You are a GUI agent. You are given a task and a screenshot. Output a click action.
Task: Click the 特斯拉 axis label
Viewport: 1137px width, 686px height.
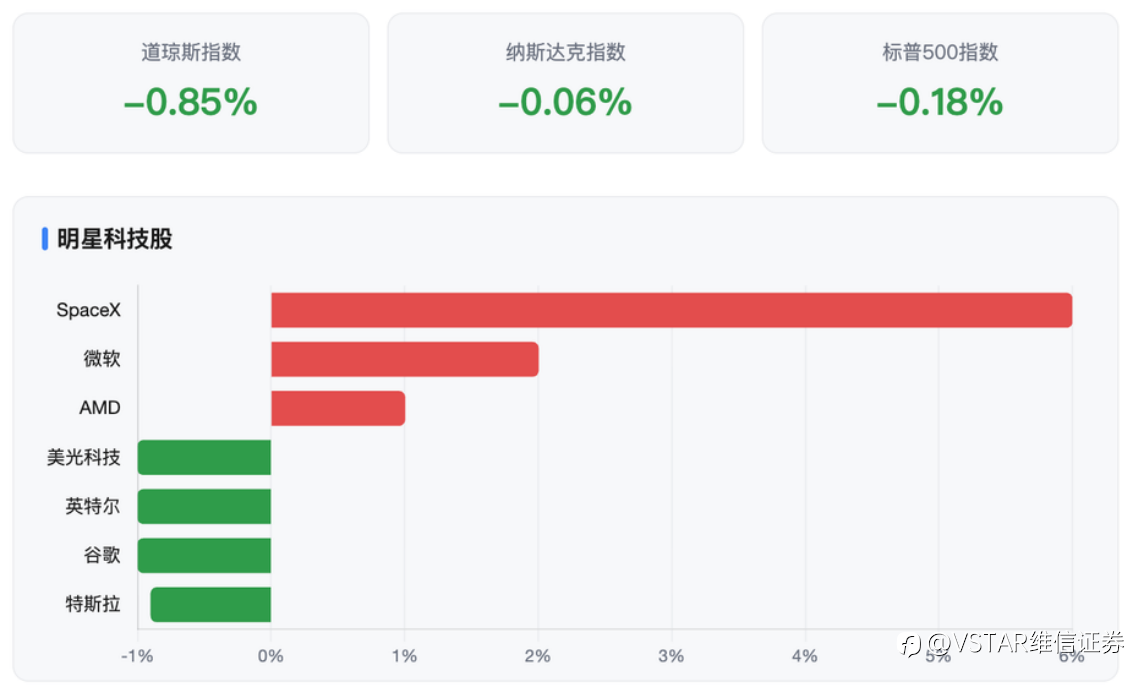[93, 604]
